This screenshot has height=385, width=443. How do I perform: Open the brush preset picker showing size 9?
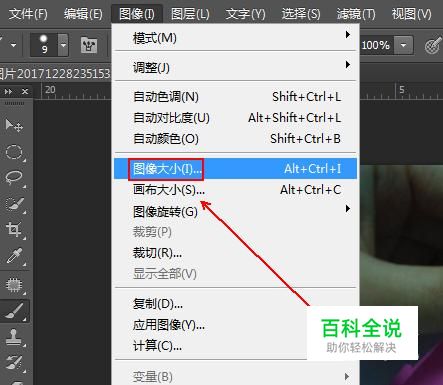click(49, 44)
